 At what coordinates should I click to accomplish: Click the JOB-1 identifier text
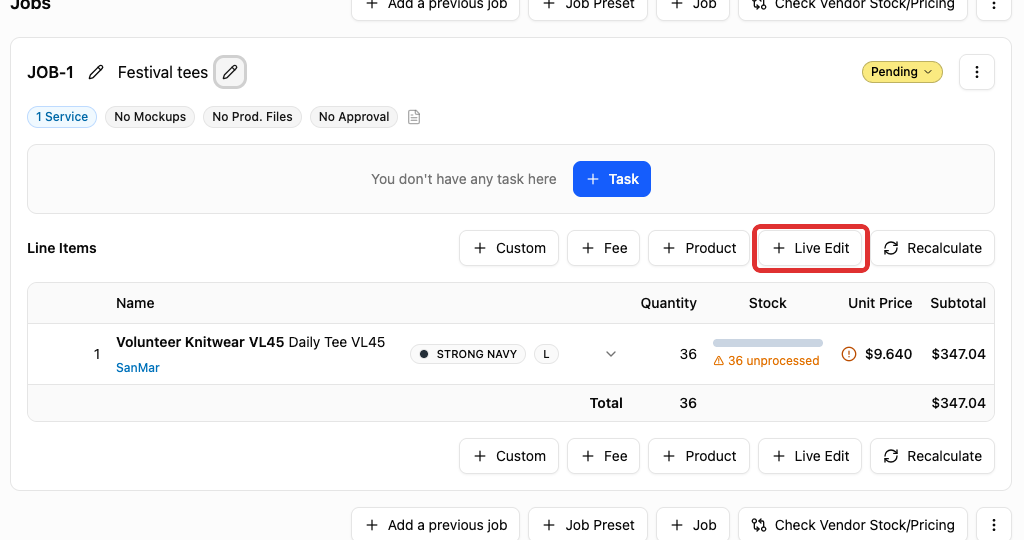point(50,72)
